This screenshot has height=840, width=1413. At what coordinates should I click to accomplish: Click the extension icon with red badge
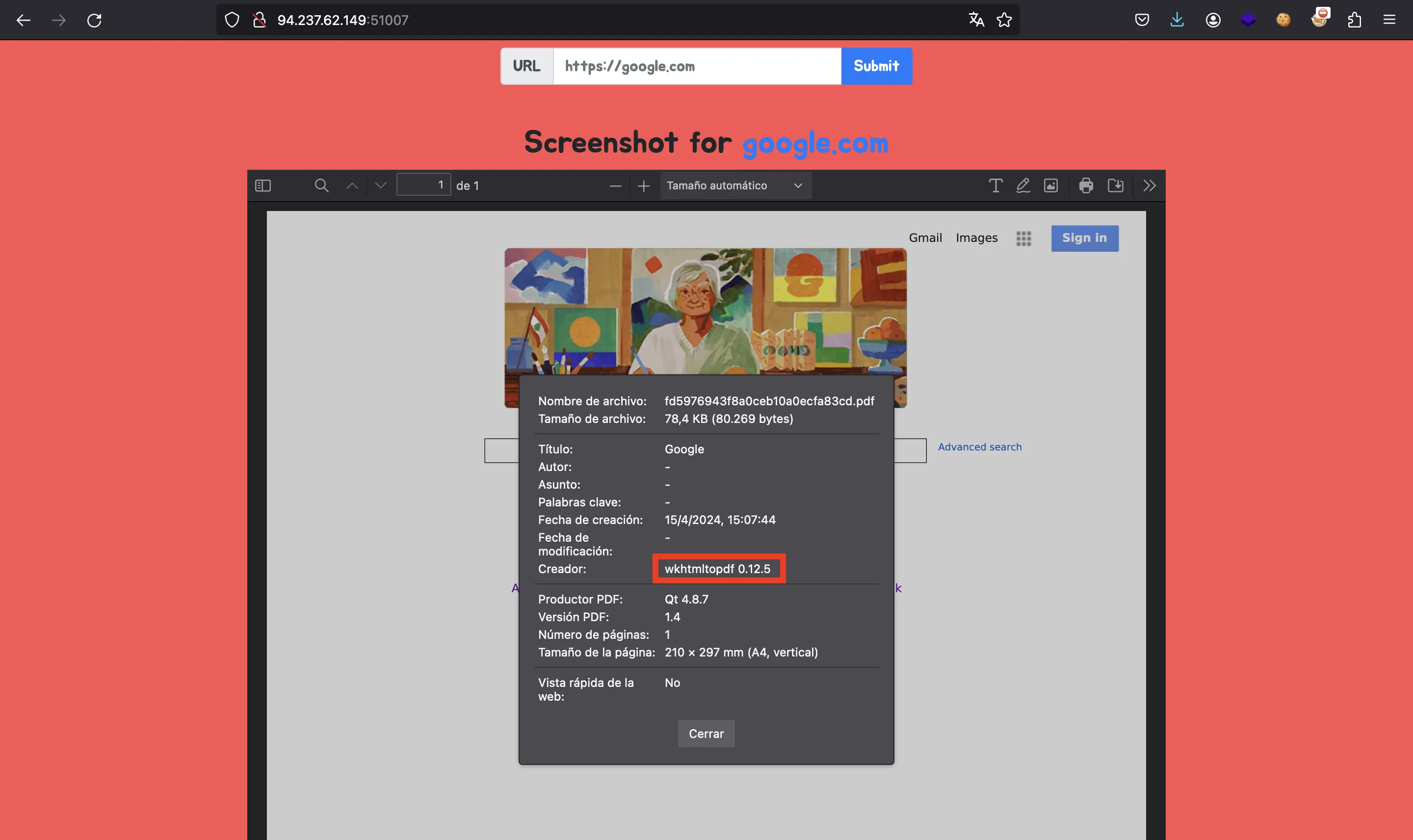(1319, 19)
